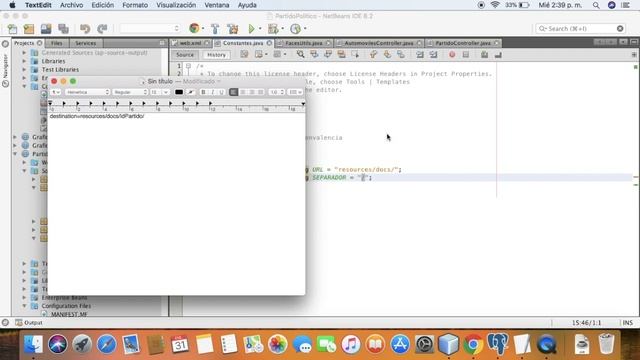This screenshot has width=640, height=360.
Task: Select center text alignment in TextEdit
Action: [x=242, y=92]
